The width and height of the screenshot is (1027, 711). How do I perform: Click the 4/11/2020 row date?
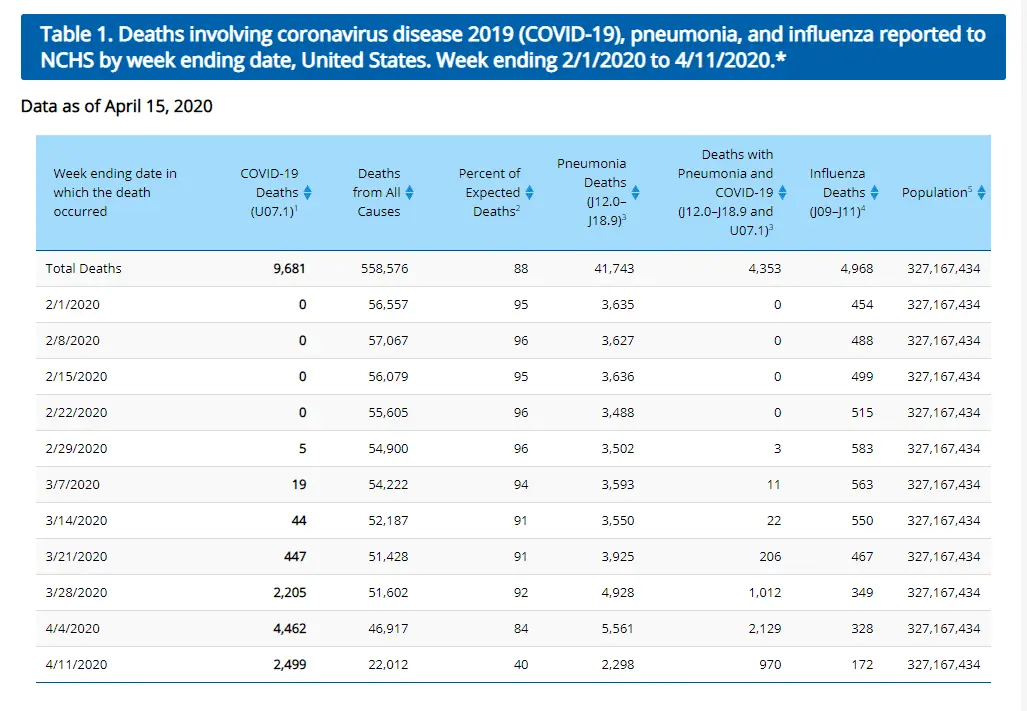click(x=76, y=665)
